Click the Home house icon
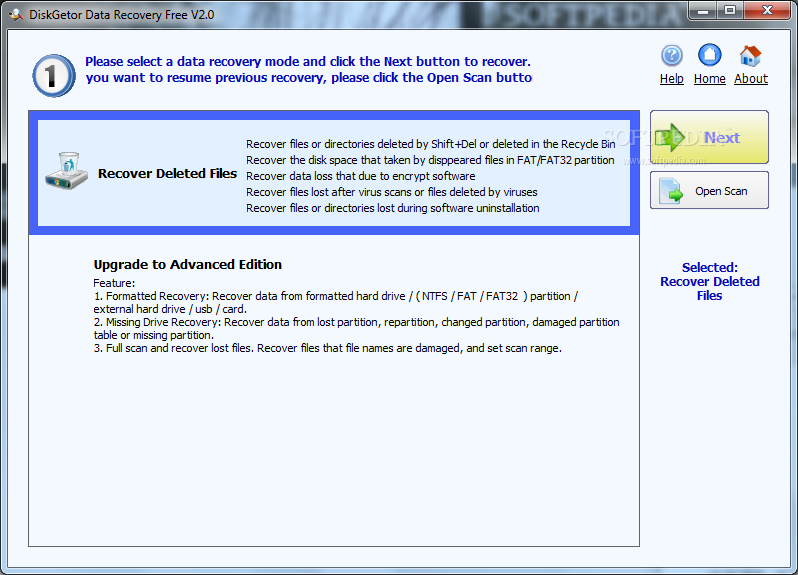This screenshot has height=575, width=798. click(x=710, y=55)
